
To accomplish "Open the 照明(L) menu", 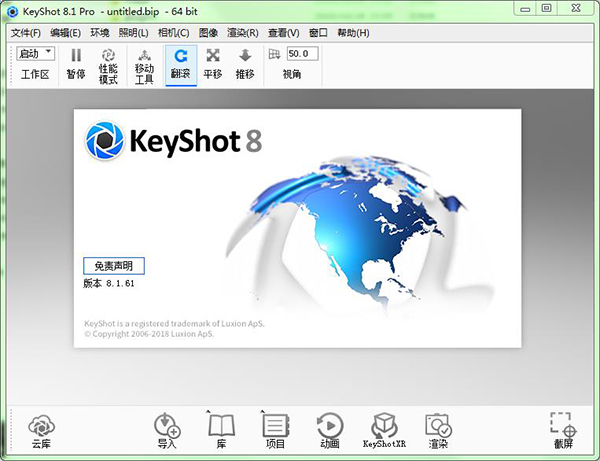I will (x=134, y=33).
